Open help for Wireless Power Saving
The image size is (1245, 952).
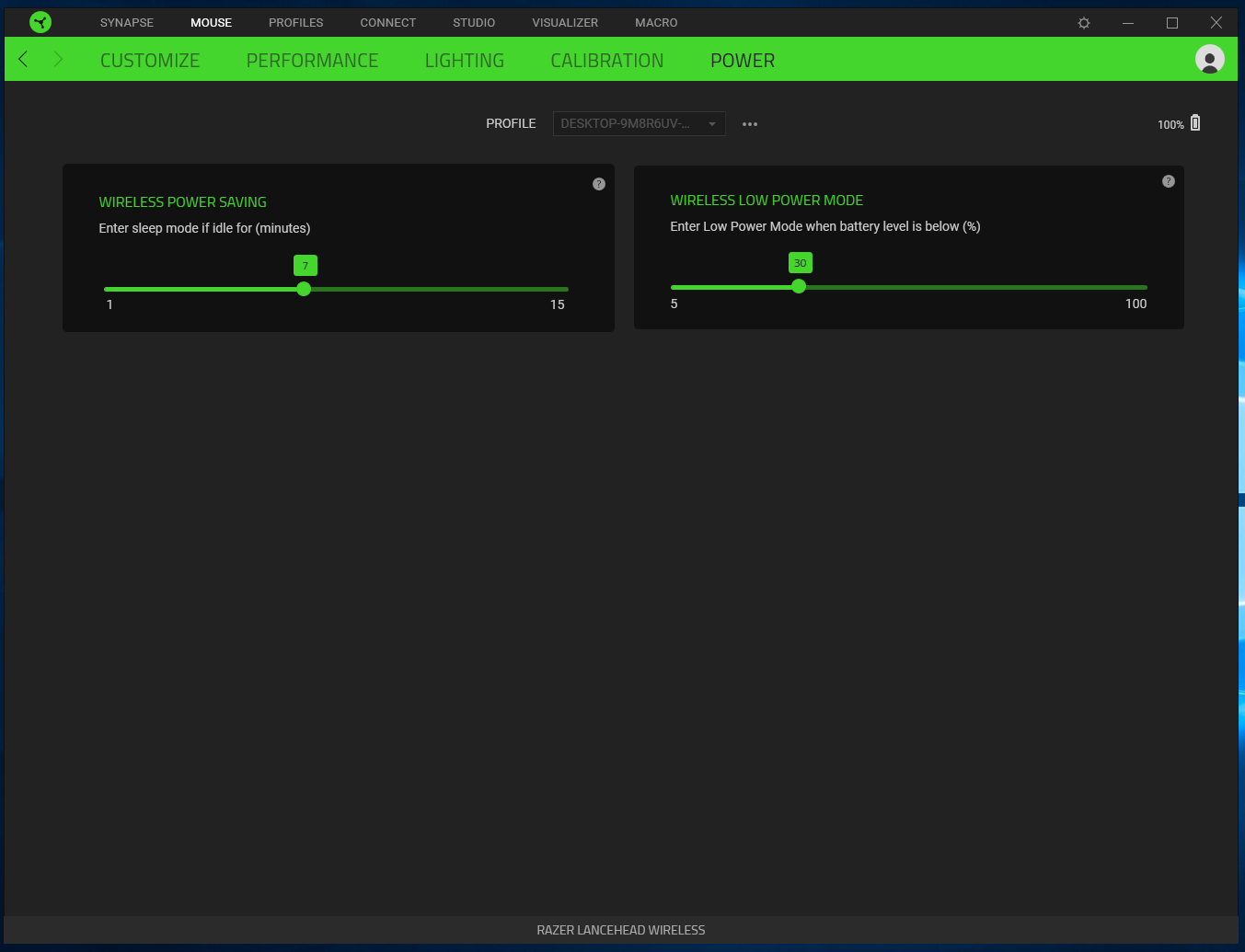click(598, 183)
